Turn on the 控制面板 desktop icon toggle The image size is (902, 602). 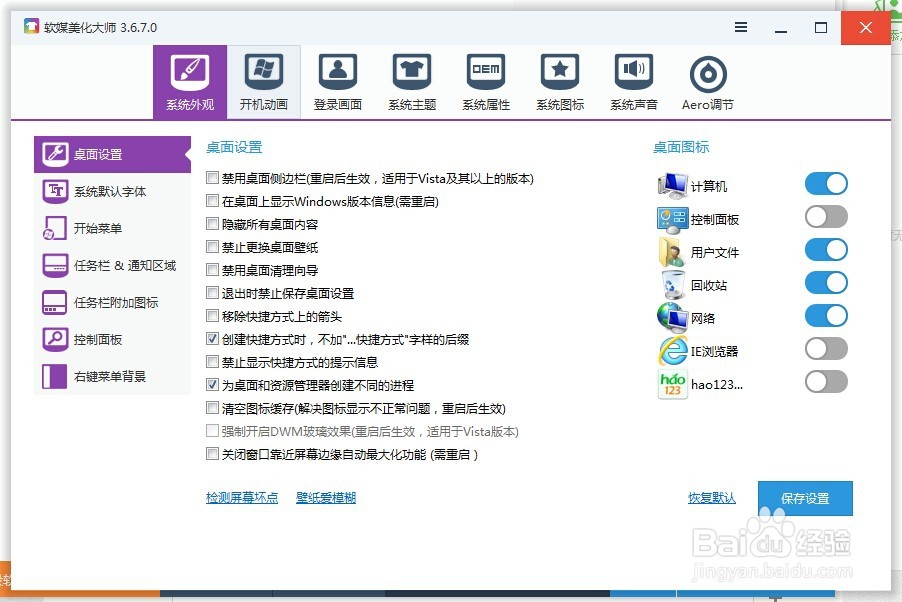[x=826, y=217]
